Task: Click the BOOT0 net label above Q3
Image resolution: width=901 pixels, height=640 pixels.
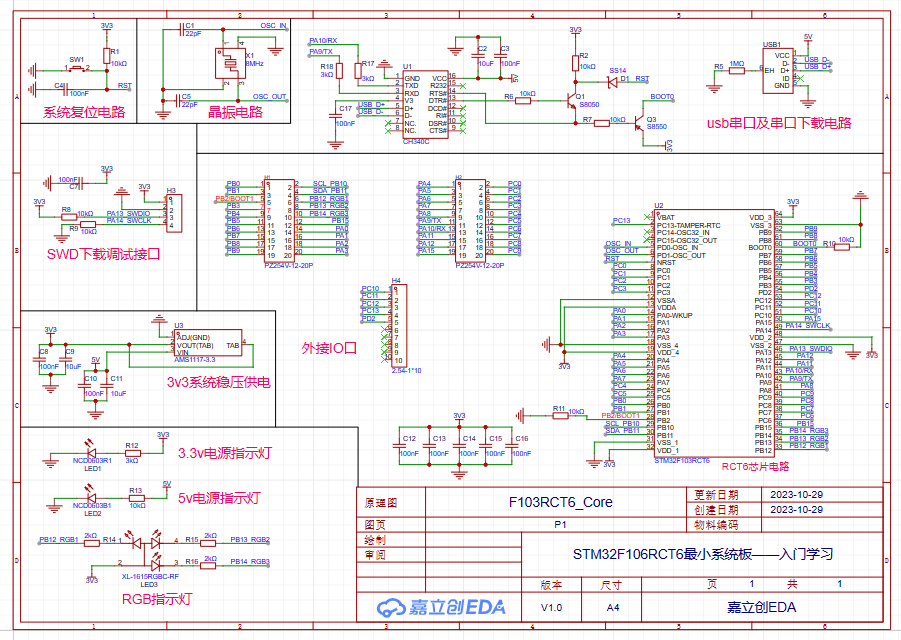Action: tap(662, 97)
